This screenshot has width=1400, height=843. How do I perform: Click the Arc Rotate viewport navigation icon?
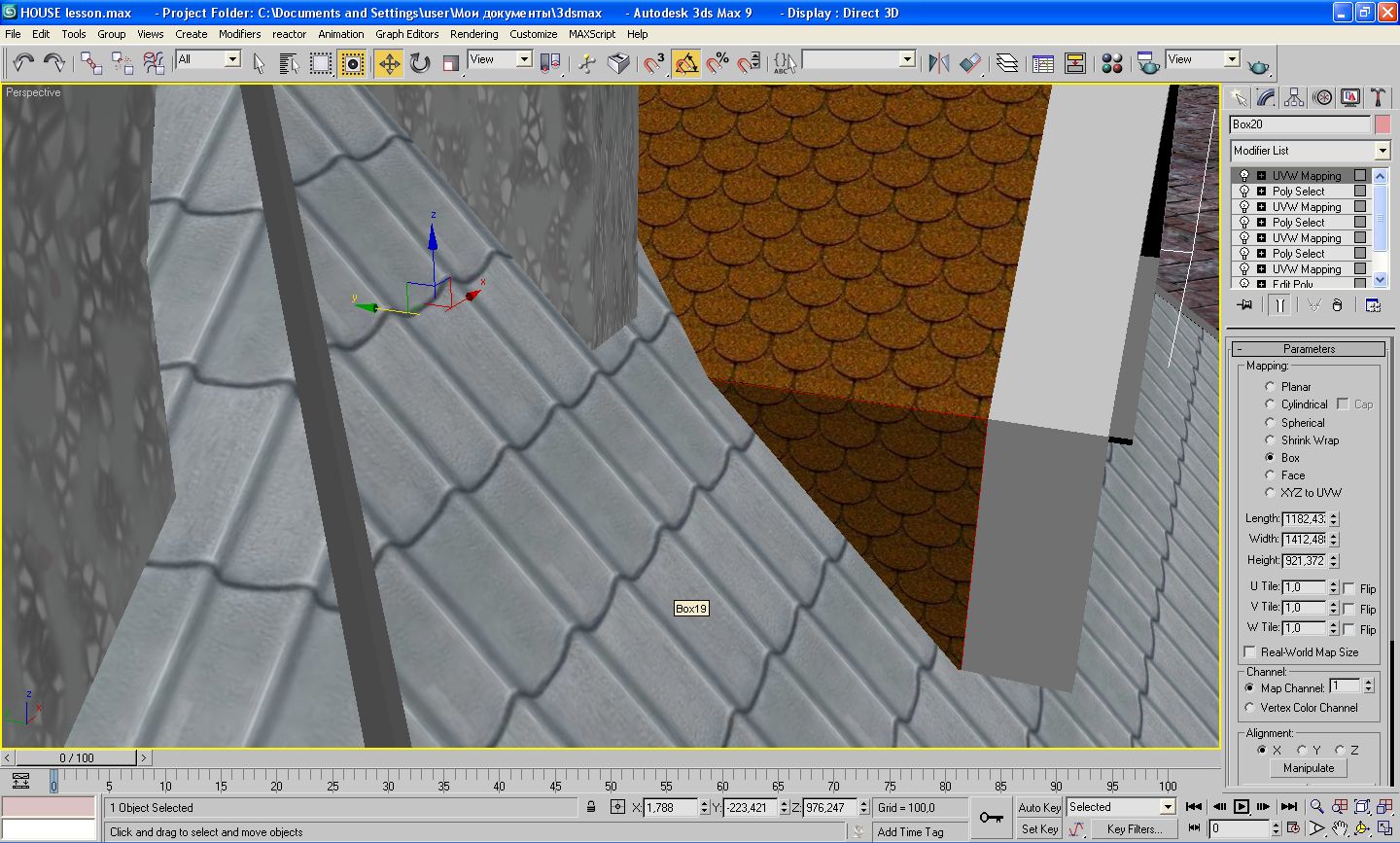[x=1362, y=828]
